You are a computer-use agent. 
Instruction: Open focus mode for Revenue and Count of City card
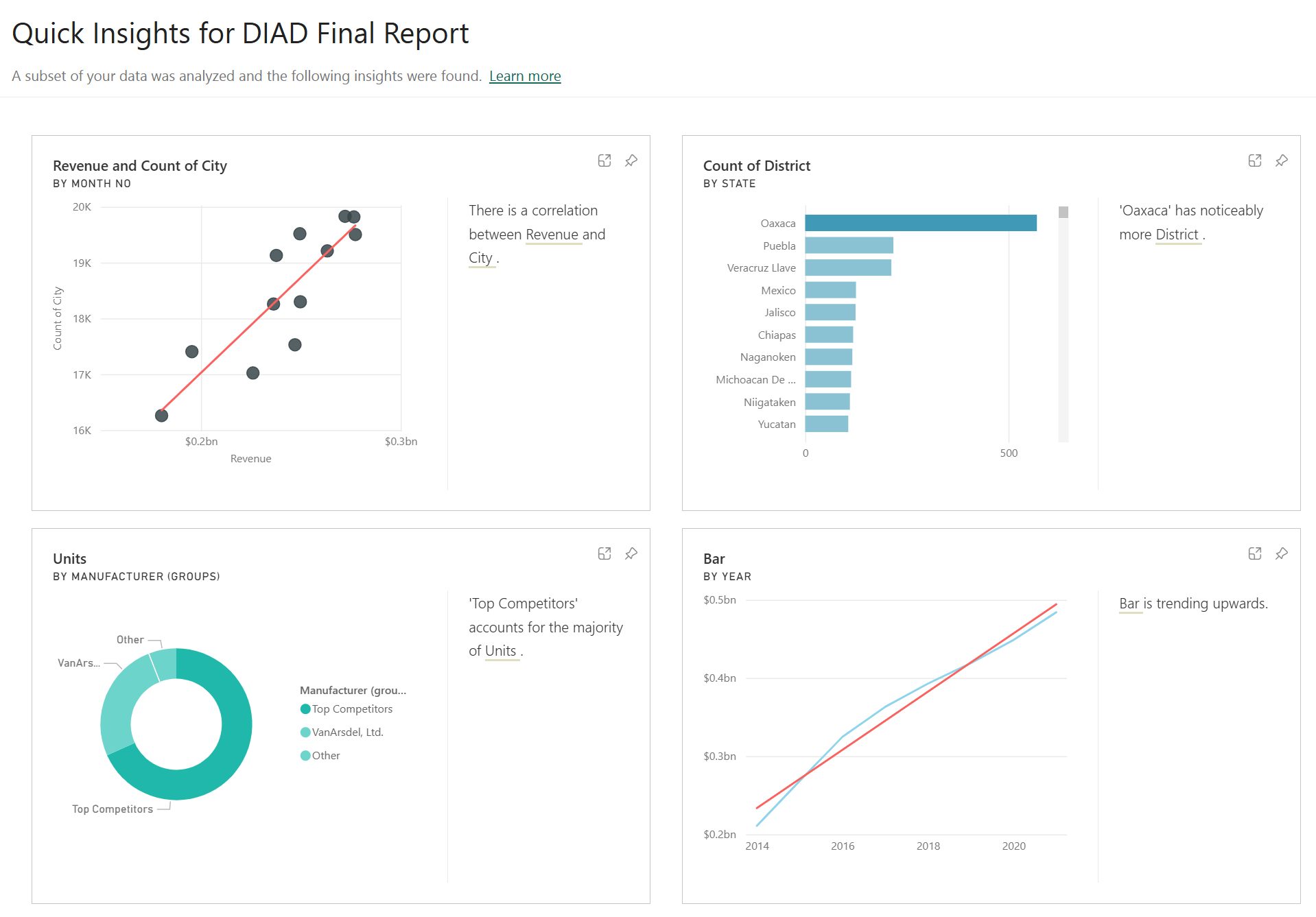[x=604, y=160]
